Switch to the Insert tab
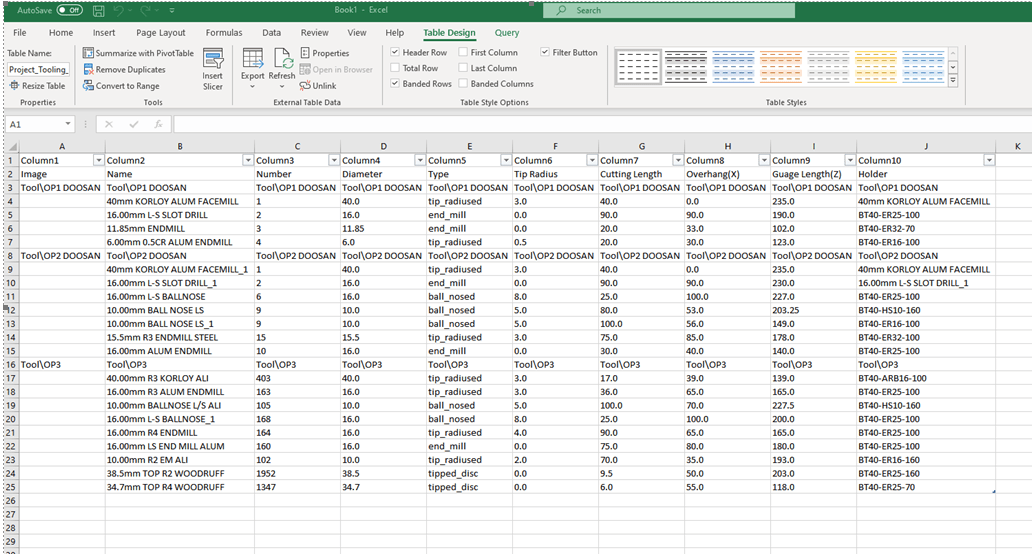Screen dimensions: 1032x554 (104, 33)
